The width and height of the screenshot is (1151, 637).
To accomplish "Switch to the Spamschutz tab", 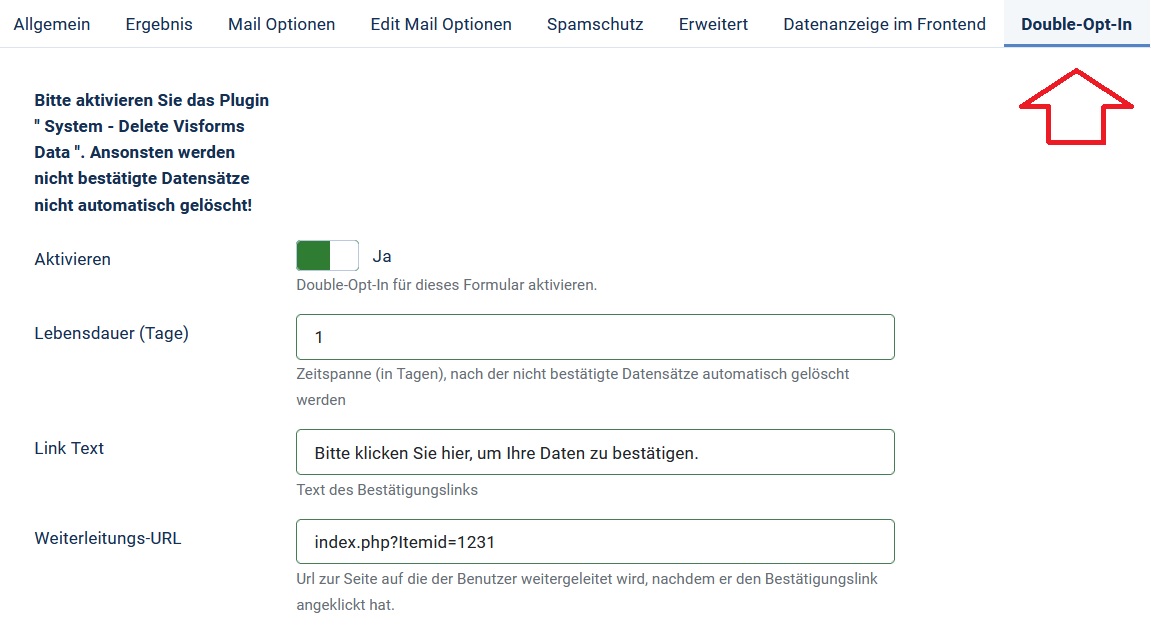I will tap(594, 23).
